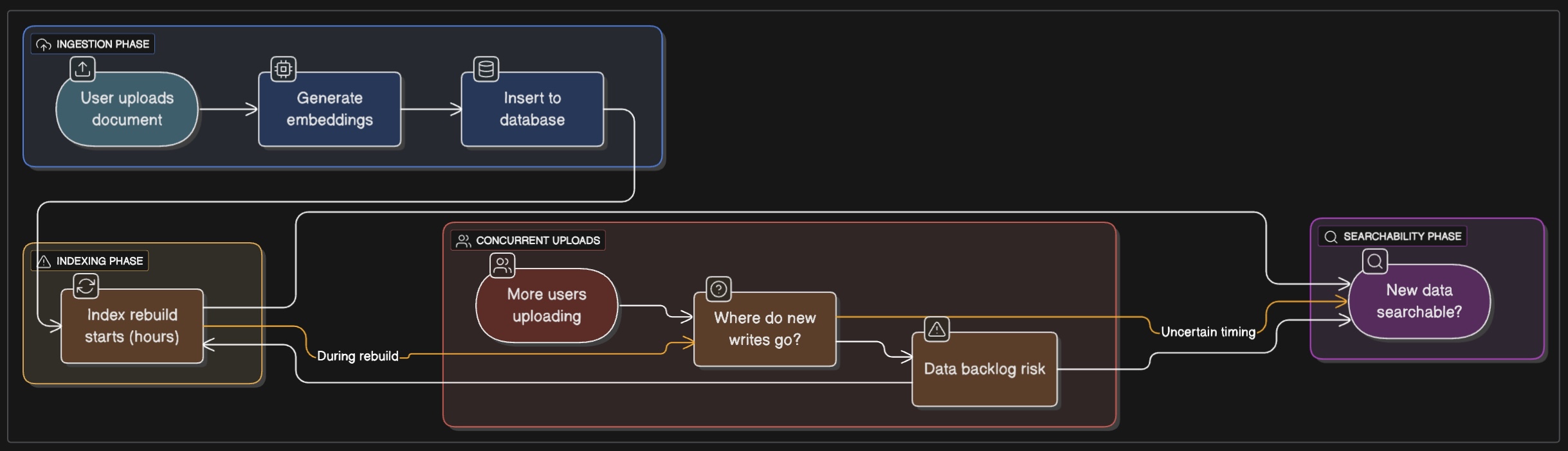The image size is (1568, 451).
Task: Click the users icon above More users uploading
Action: pyautogui.click(x=502, y=265)
